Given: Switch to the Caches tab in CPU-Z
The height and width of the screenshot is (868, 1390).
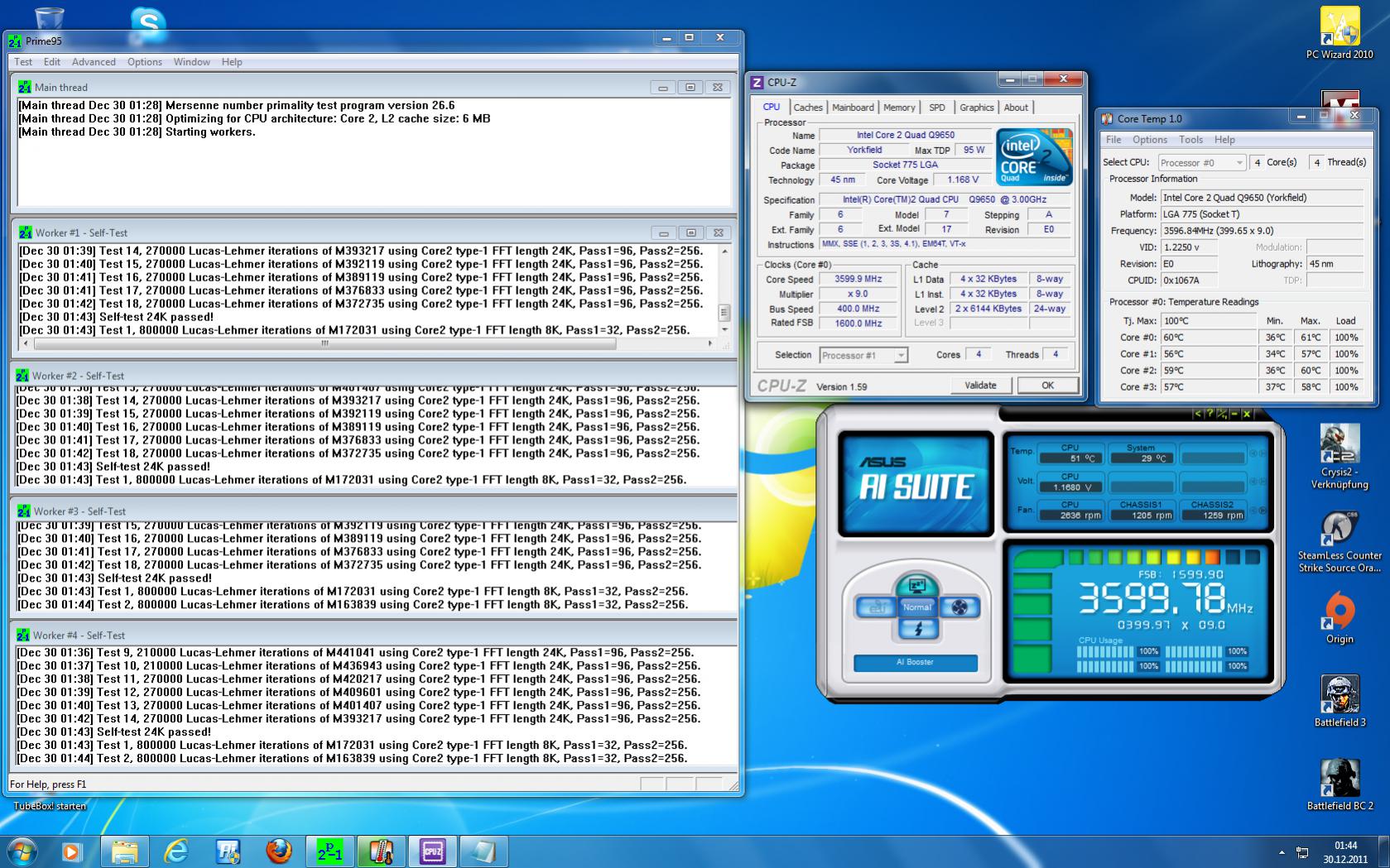Looking at the screenshot, I should pos(808,108).
